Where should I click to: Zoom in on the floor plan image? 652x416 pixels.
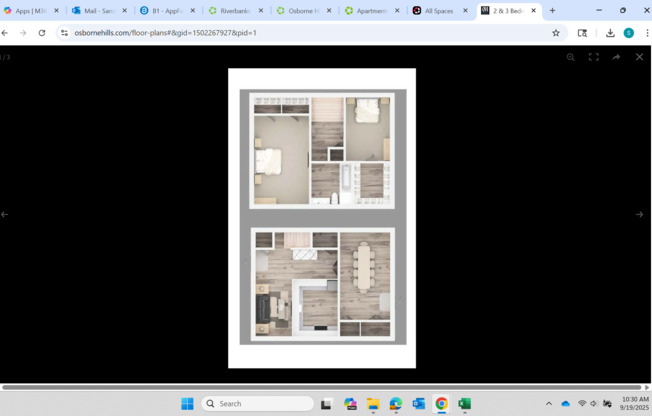coord(570,57)
